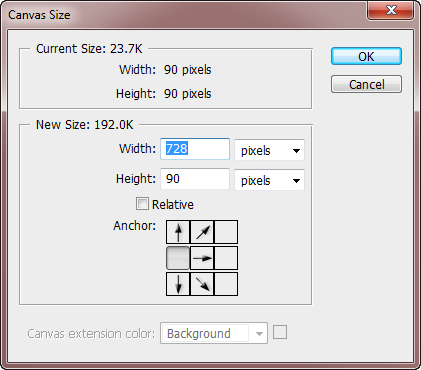421x370 pixels.
Task: Select the top-right empty anchor cell
Action: tap(226, 232)
